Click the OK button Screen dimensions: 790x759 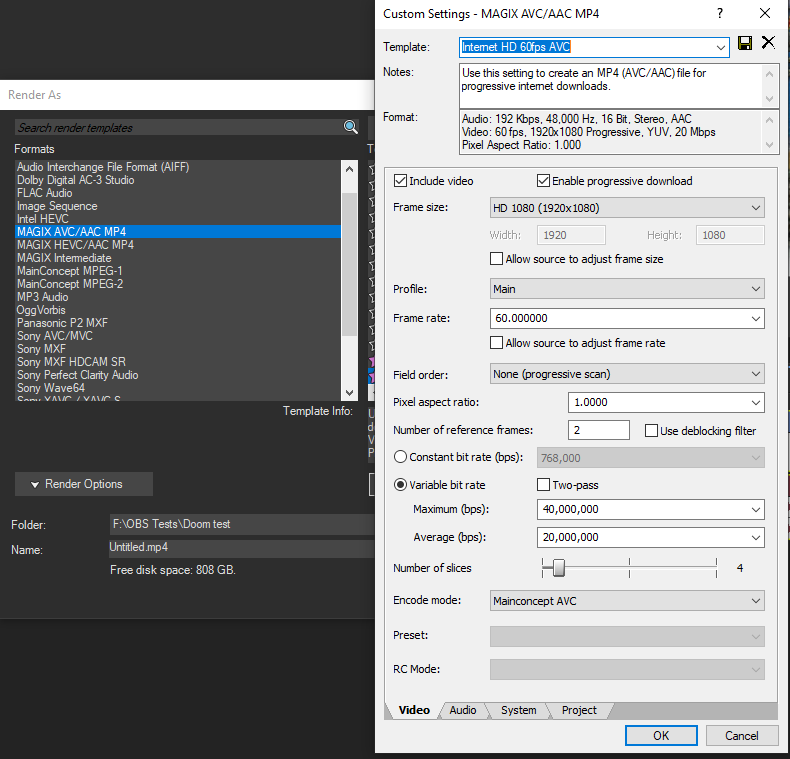click(661, 736)
